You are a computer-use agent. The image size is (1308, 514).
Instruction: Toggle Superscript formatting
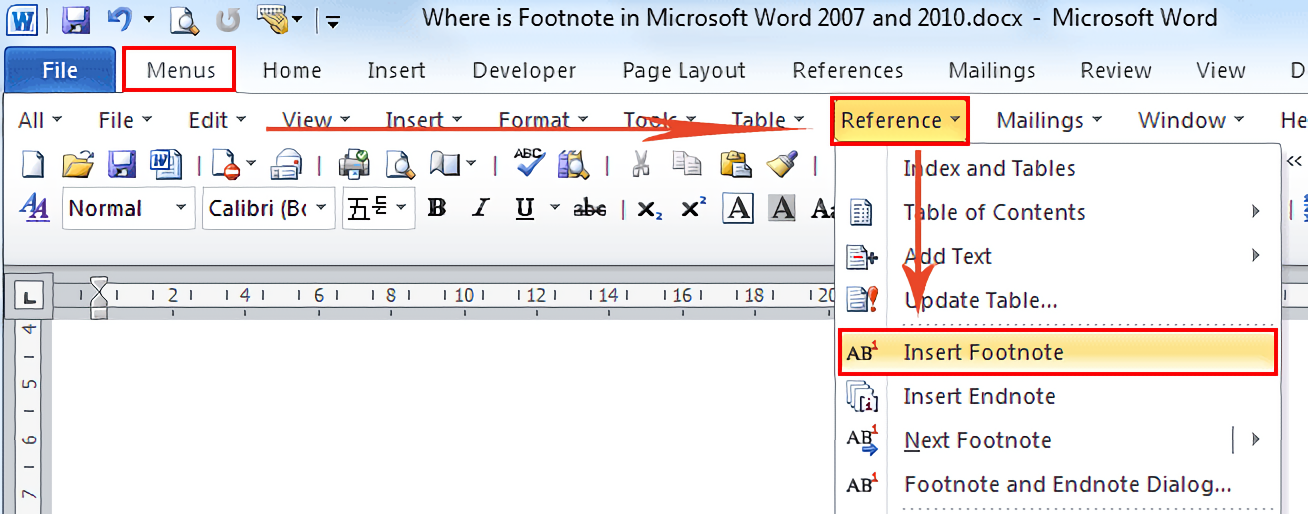(x=693, y=208)
